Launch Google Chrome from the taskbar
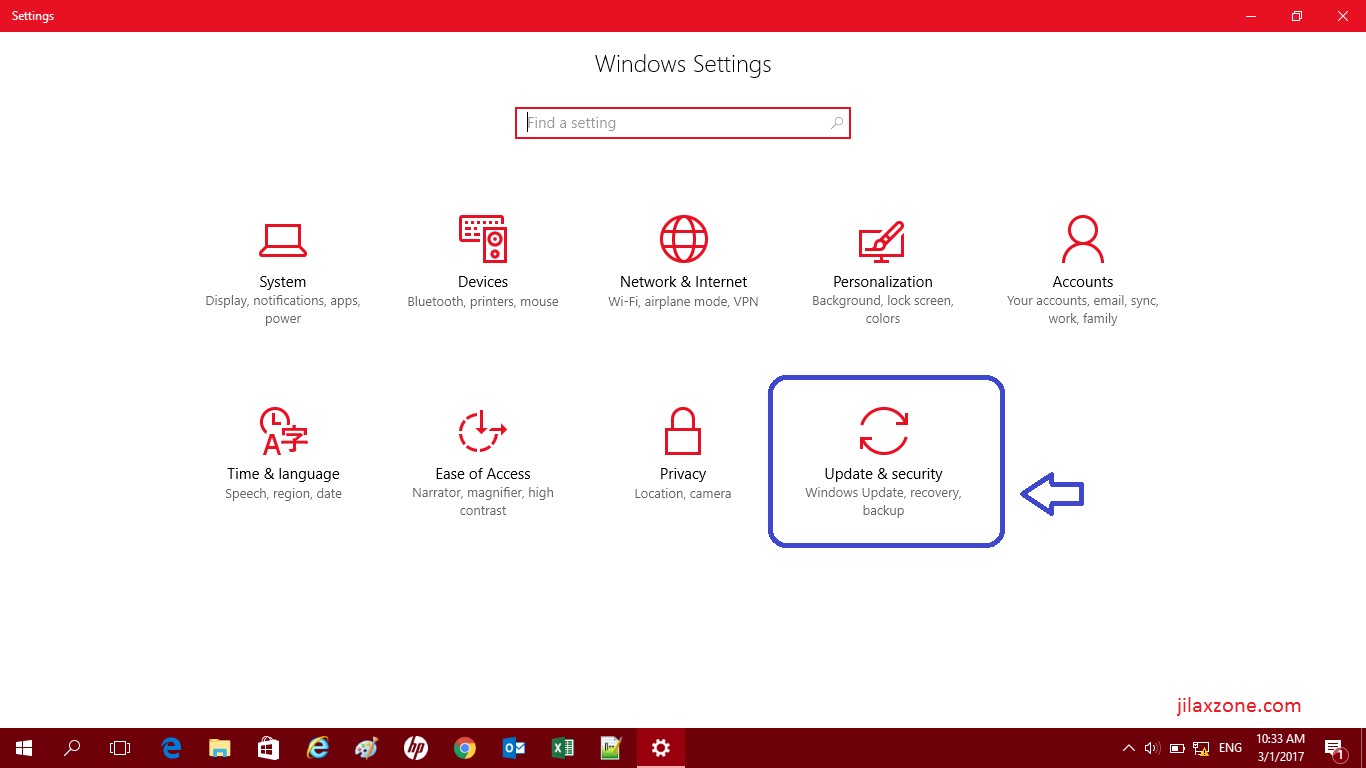Screen dimensions: 1366x768 pyautogui.click(x=465, y=748)
